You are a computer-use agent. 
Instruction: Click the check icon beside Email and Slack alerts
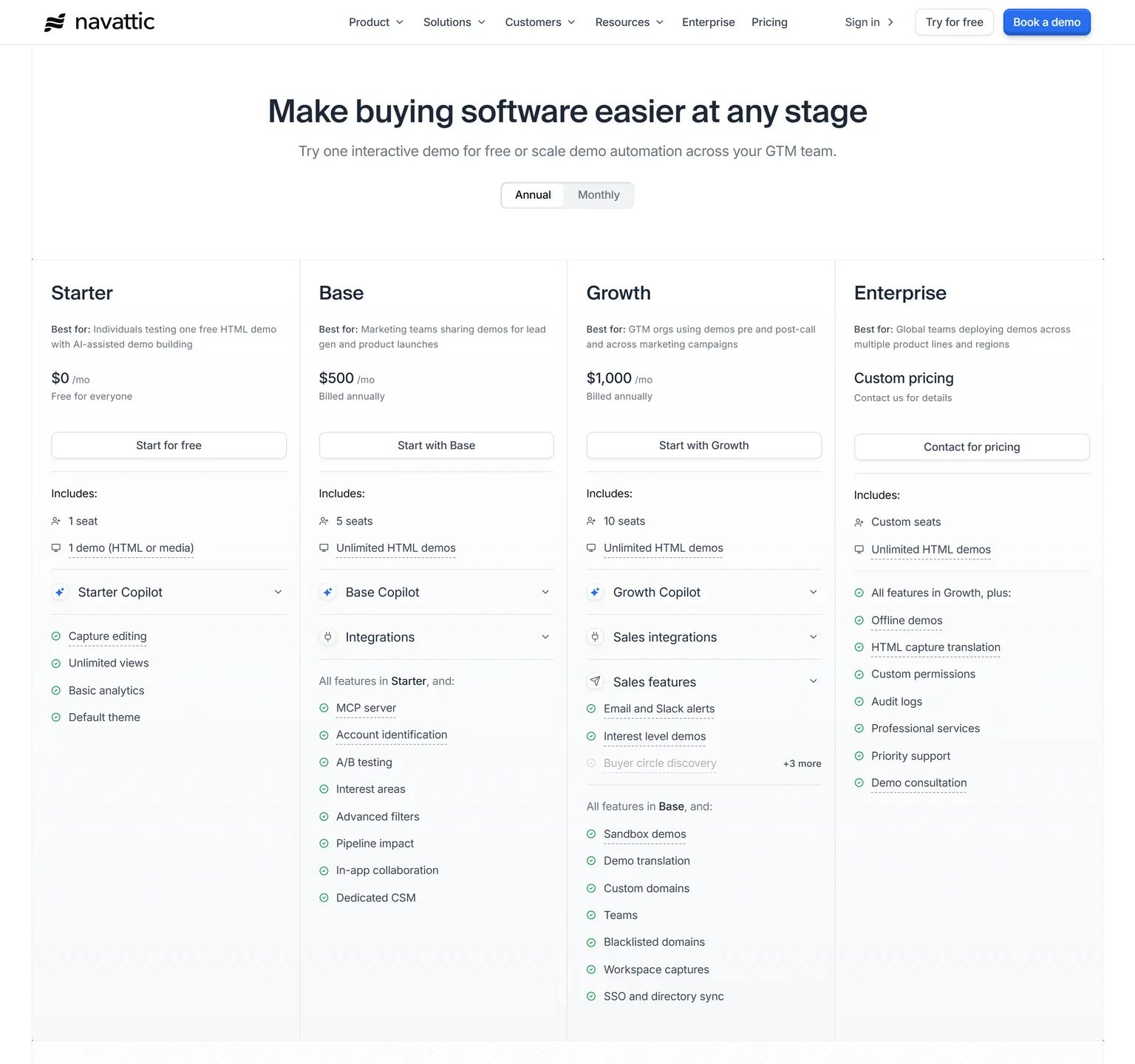pyautogui.click(x=591, y=709)
